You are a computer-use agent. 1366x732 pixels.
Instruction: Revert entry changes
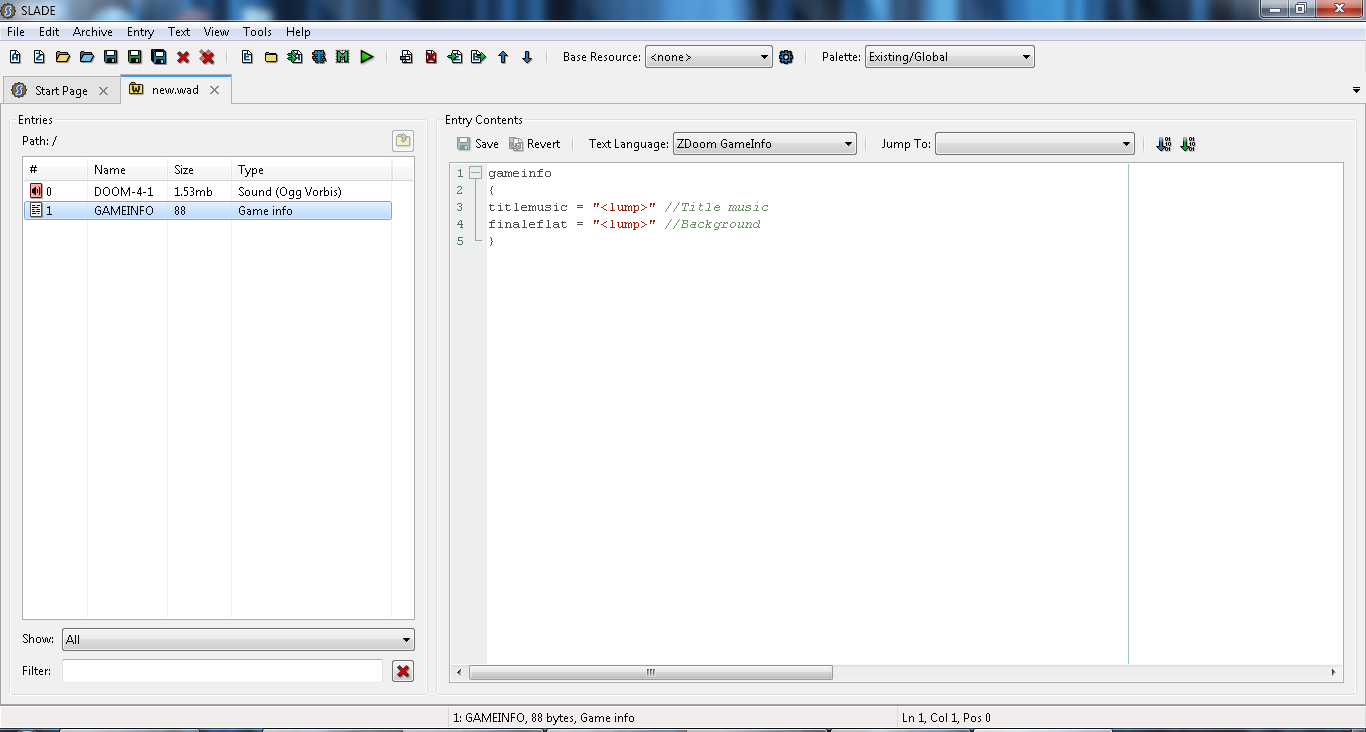[535, 144]
